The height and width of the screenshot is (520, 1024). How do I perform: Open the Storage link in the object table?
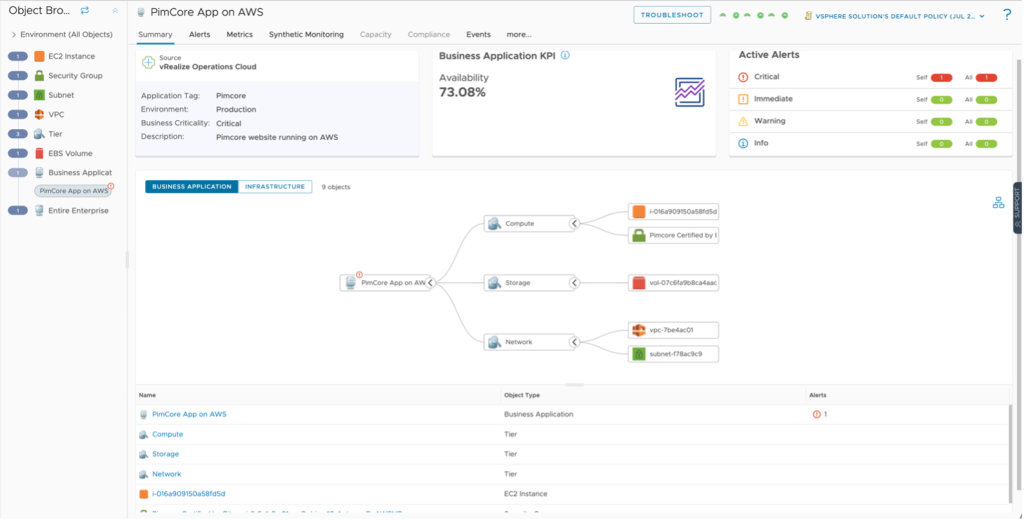pos(165,454)
